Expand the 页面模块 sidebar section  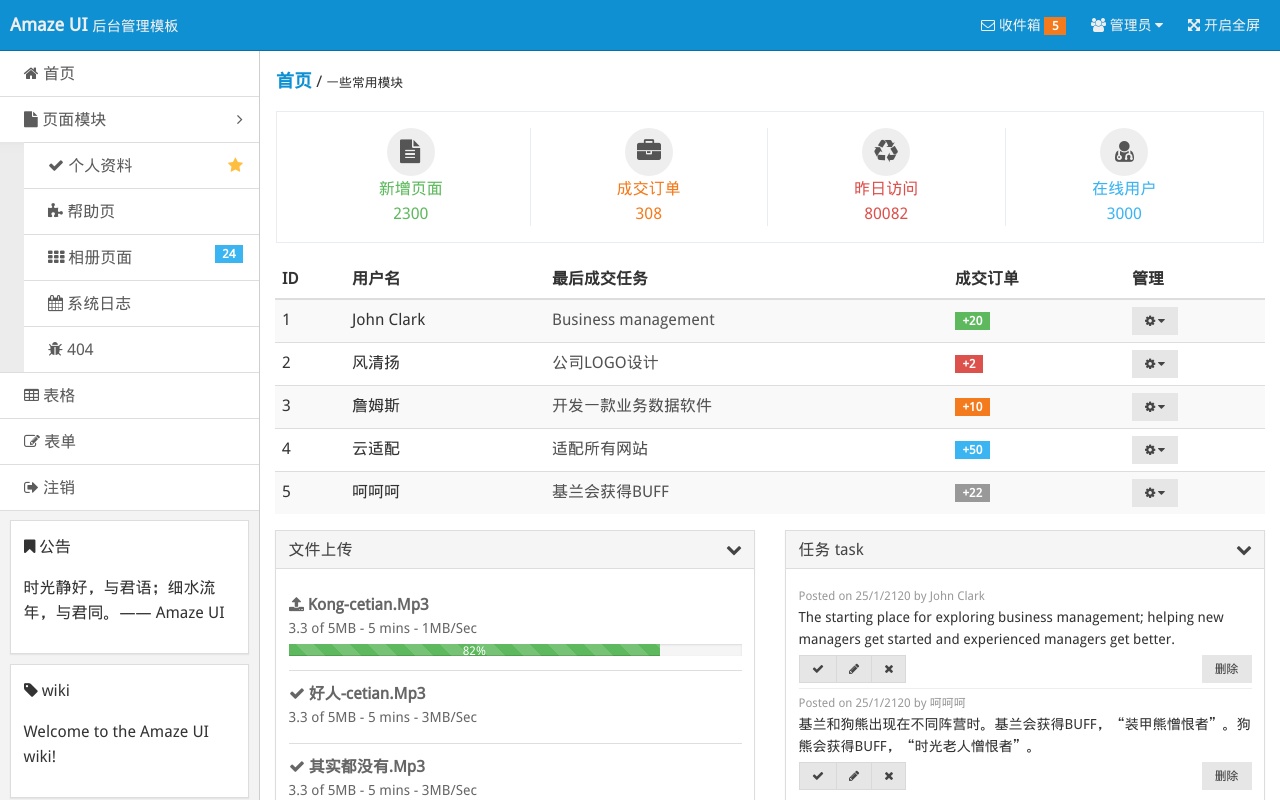(129, 119)
